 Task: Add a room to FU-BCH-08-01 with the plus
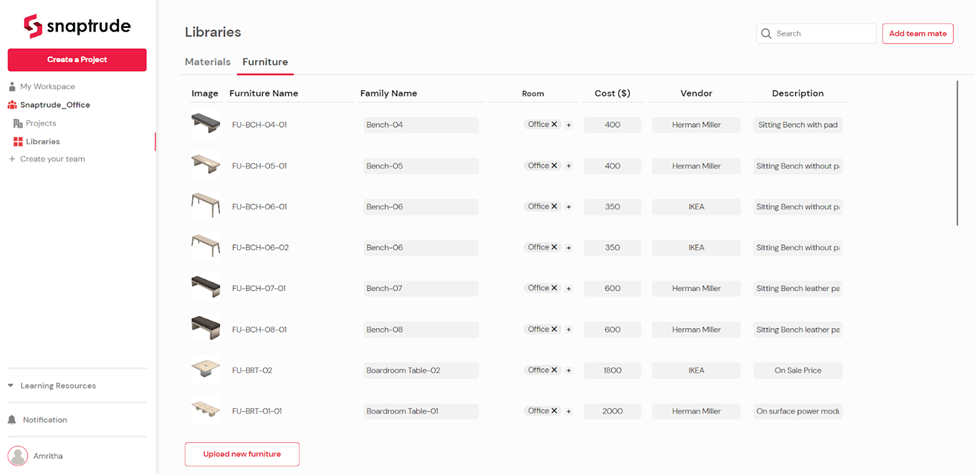point(569,330)
